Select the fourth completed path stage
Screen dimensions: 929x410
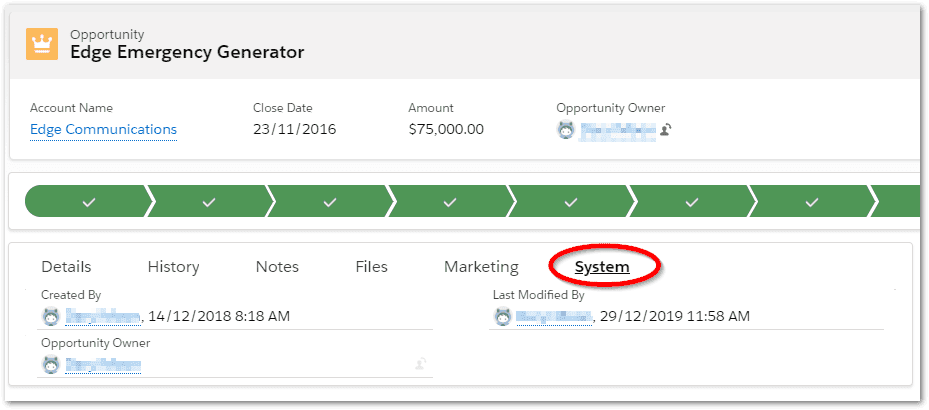(450, 202)
